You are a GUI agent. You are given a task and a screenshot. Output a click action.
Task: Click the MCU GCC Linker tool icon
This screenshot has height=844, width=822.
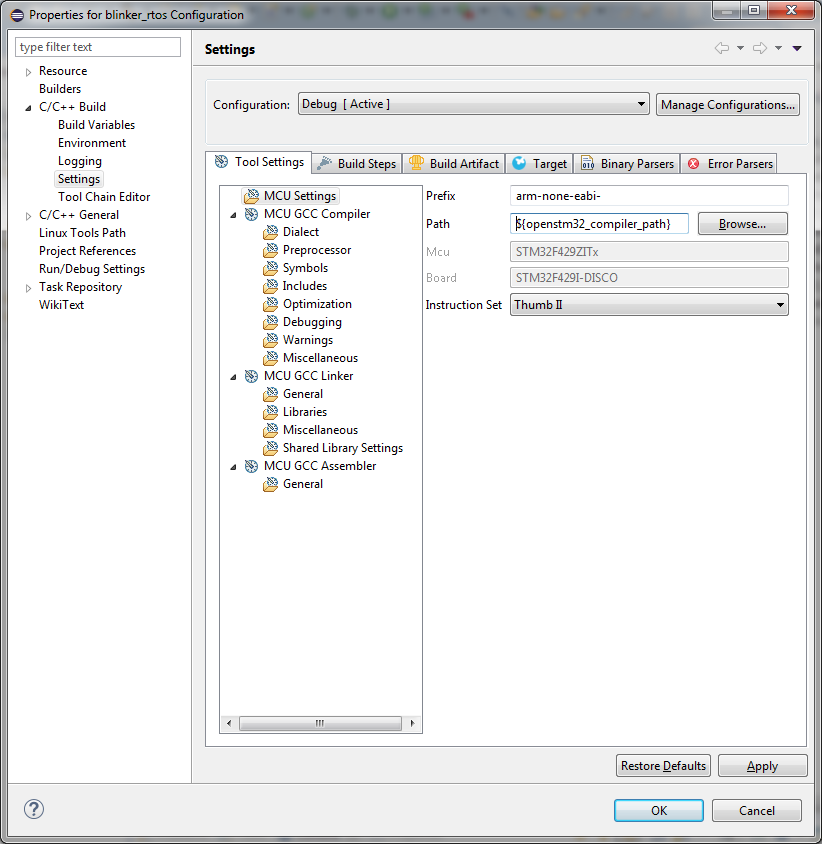tap(251, 376)
